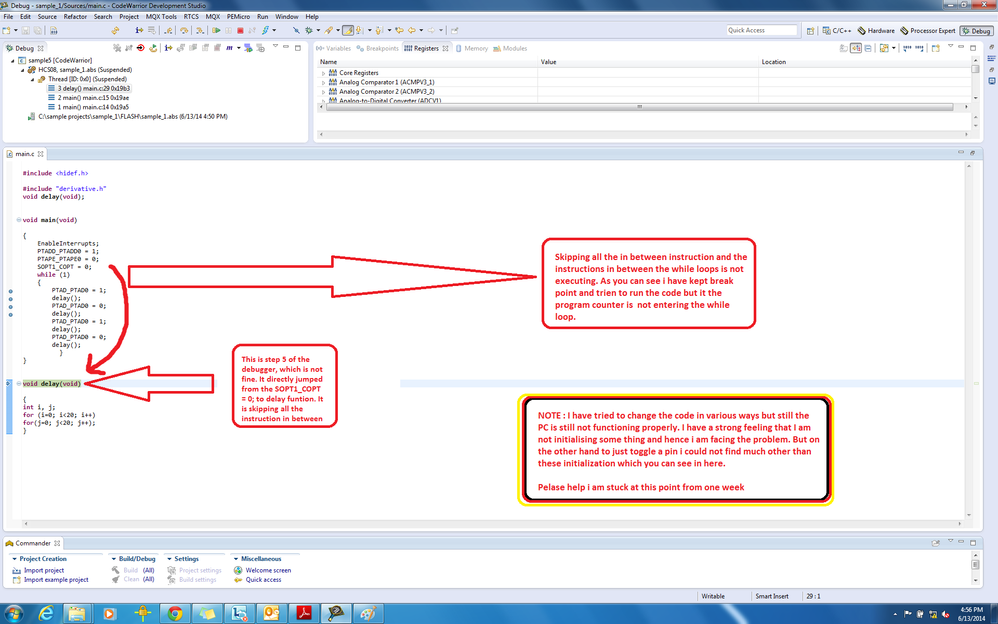Click the Back navigation arrow in toolbar

coord(412,30)
